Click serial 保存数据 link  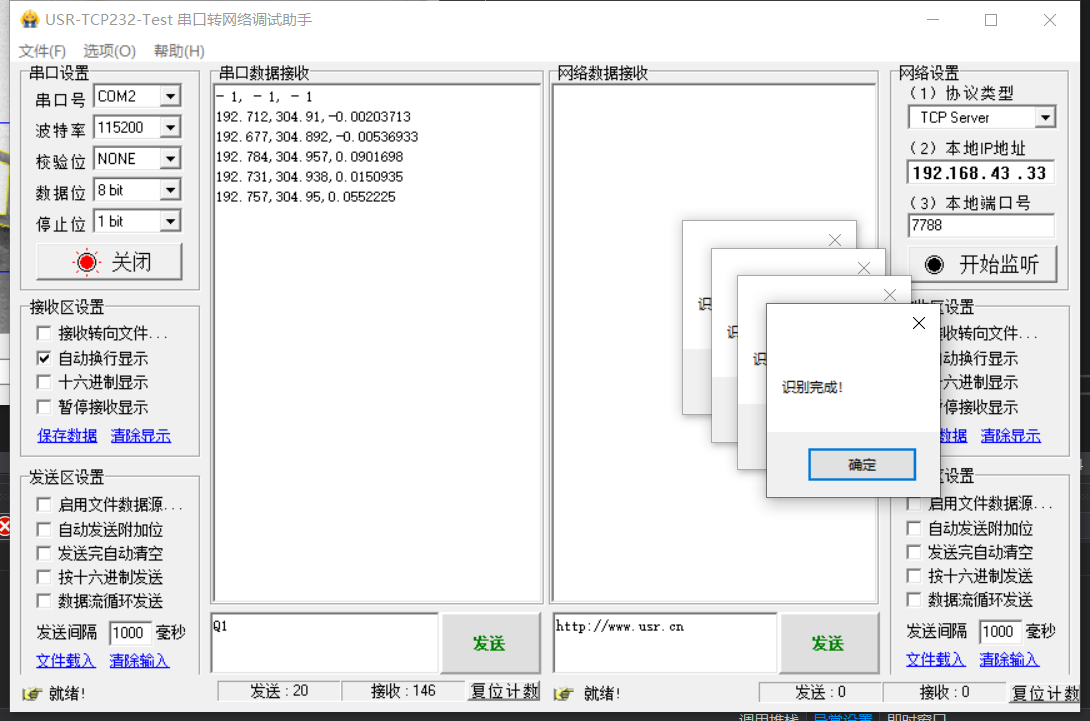(x=67, y=436)
